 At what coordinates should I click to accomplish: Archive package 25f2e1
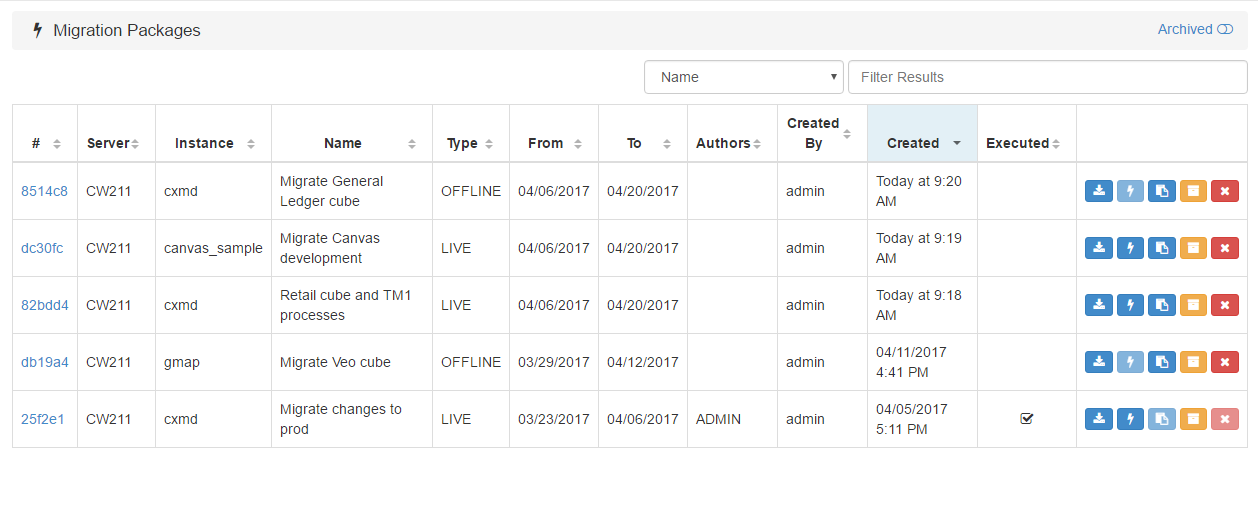1192,419
